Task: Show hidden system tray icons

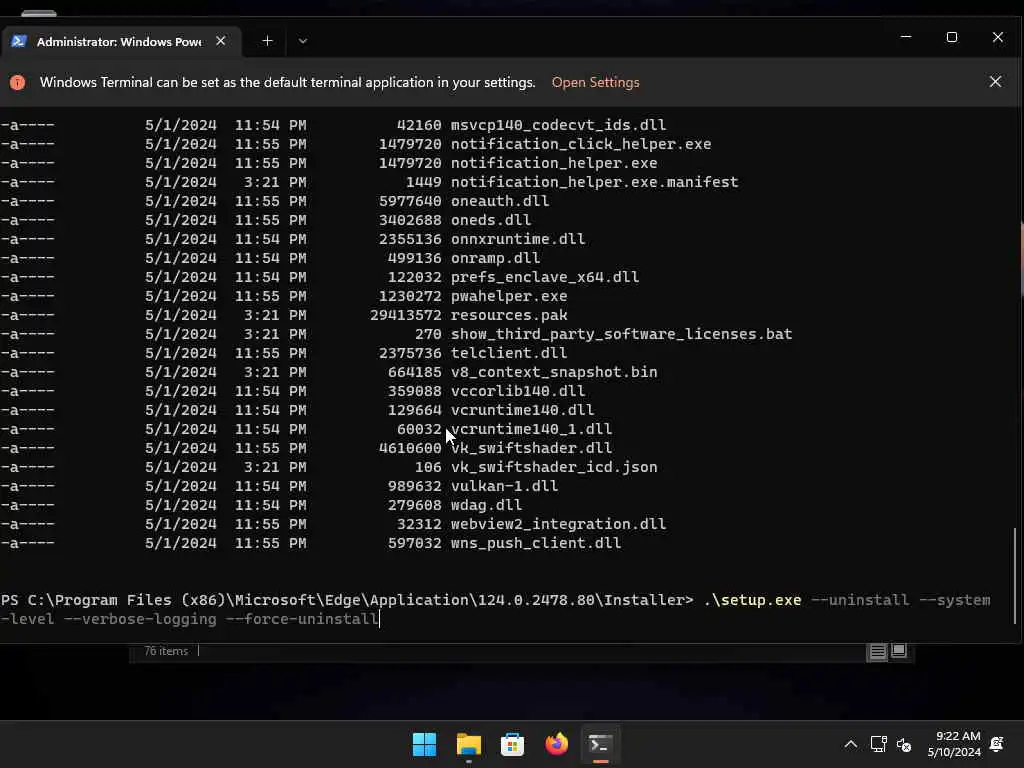Action: click(x=850, y=744)
